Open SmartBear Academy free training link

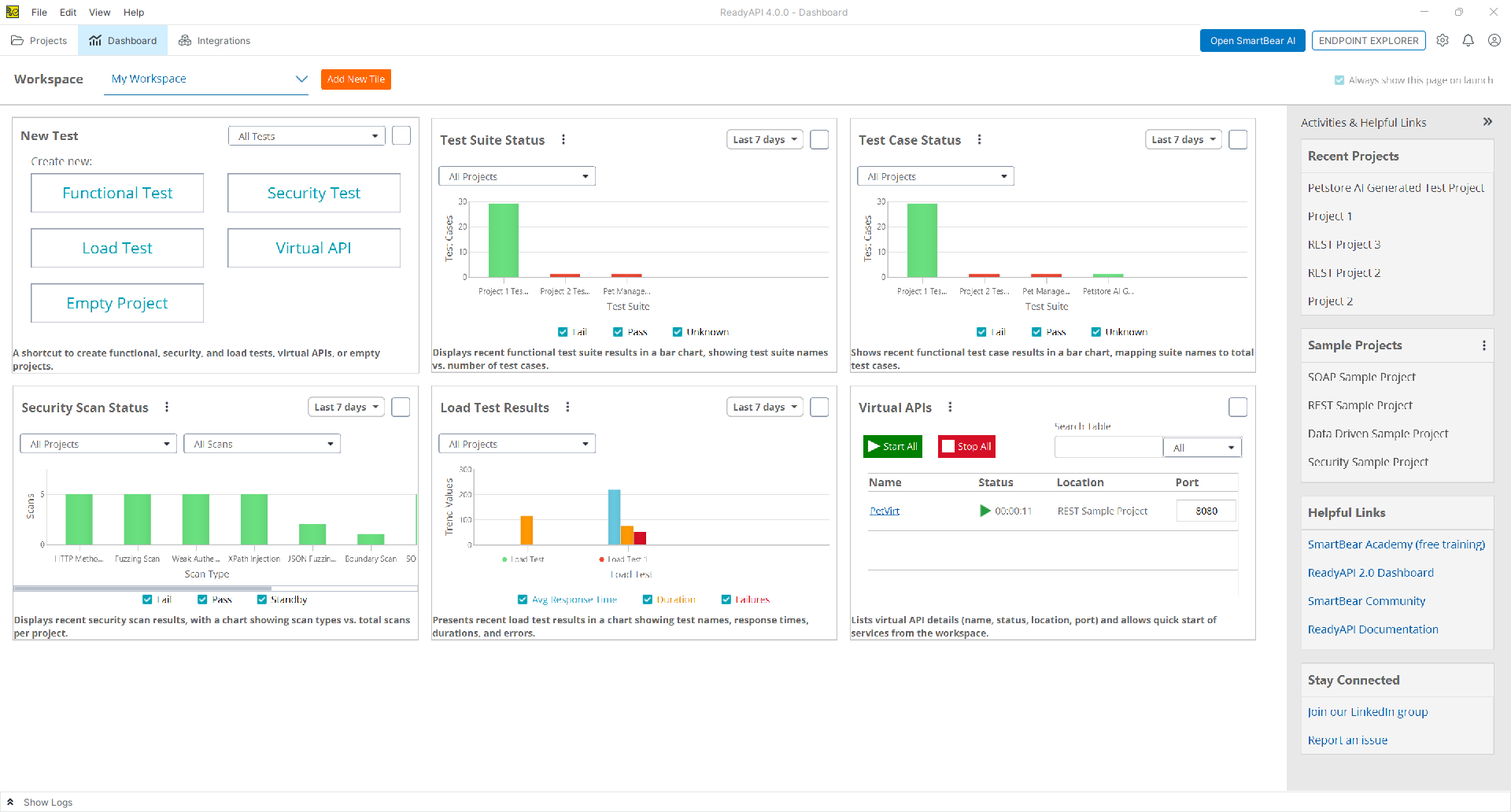[x=1396, y=544]
